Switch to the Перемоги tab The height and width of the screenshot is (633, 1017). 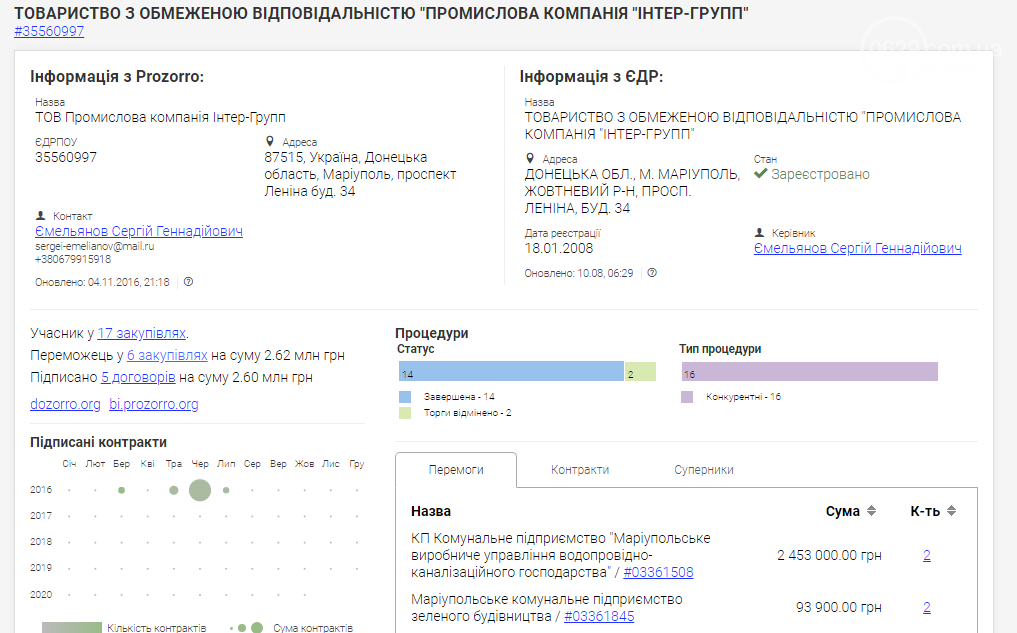[x=456, y=470]
